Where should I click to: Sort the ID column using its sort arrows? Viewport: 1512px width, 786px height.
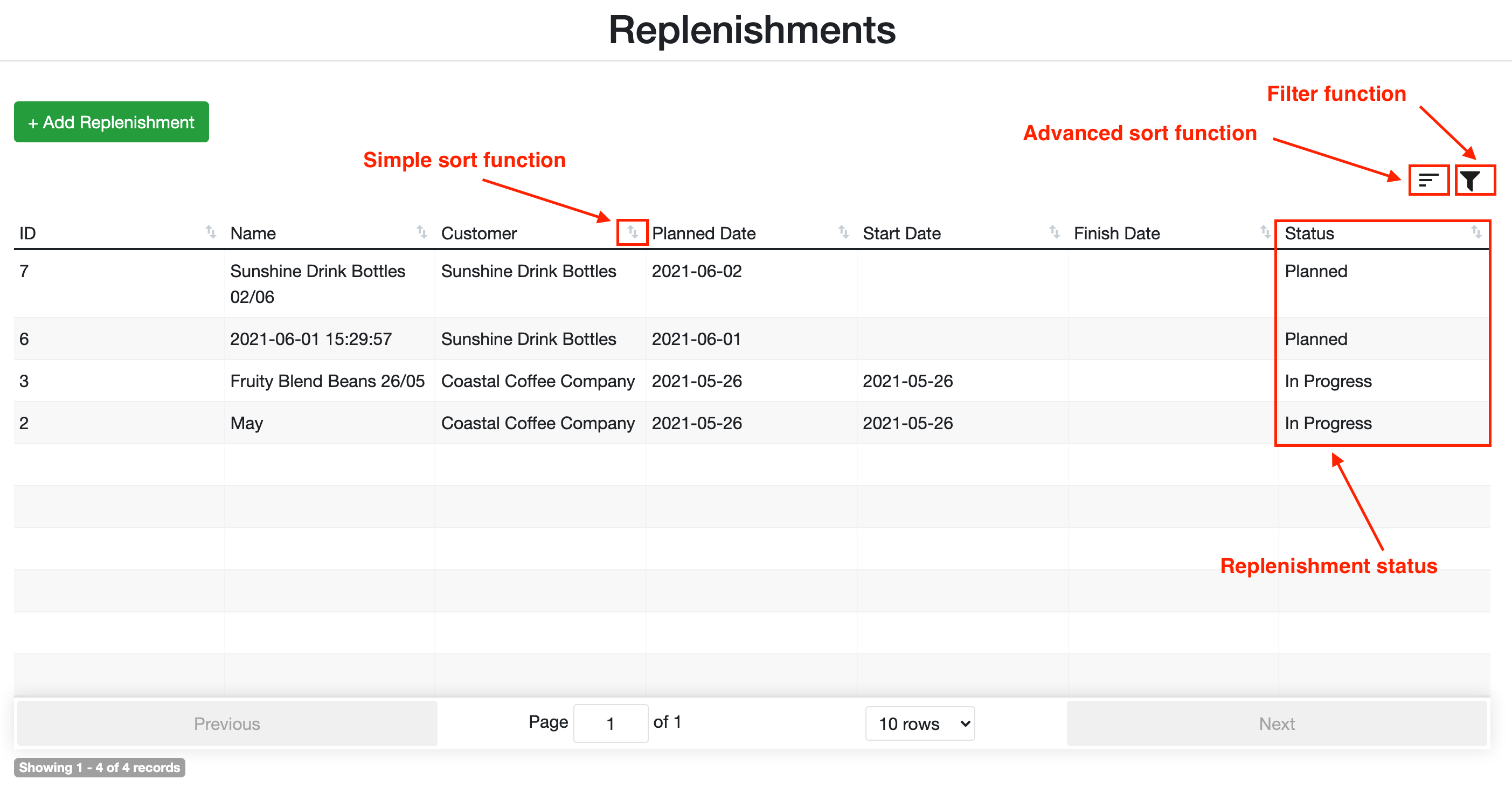point(211,233)
